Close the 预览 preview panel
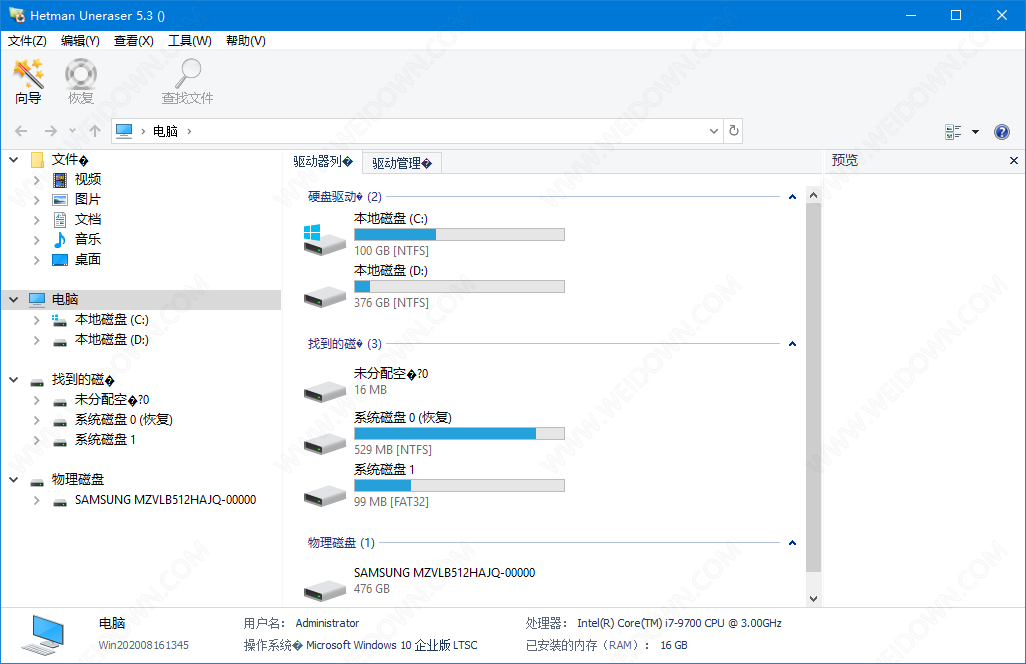Image resolution: width=1026 pixels, height=664 pixels. (1014, 160)
